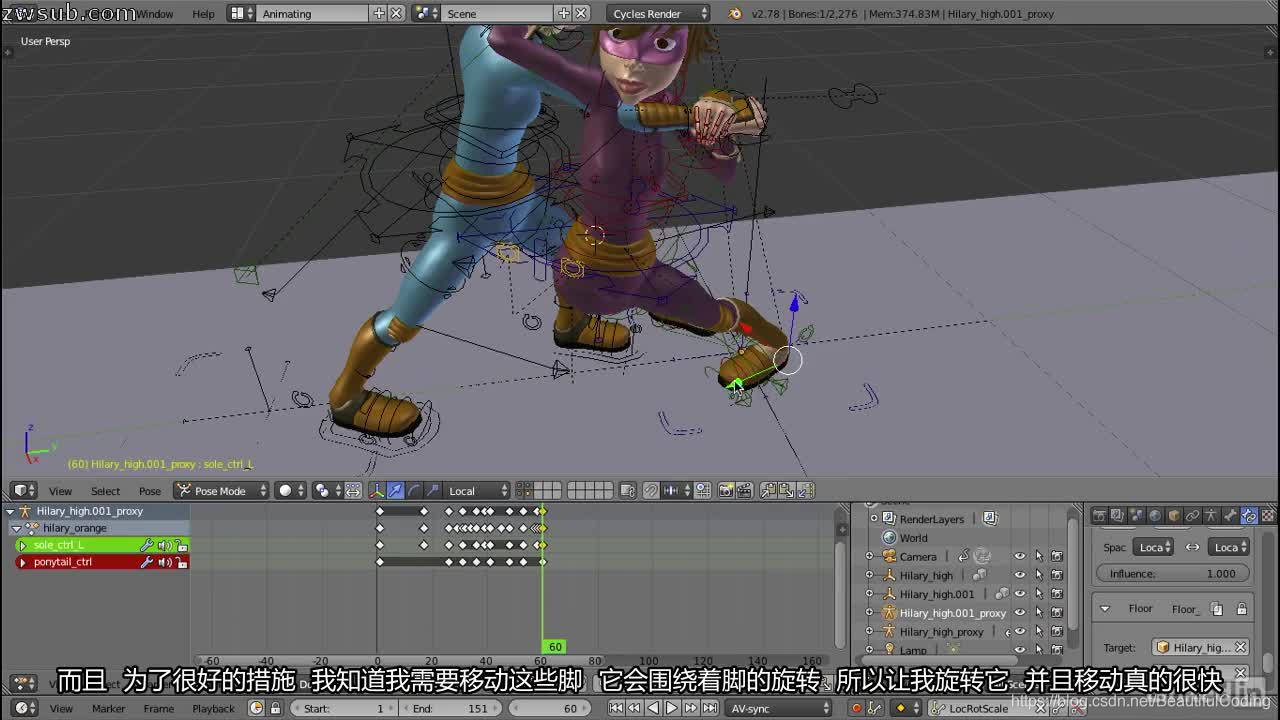The height and width of the screenshot is (720, 1280).
Task: Open the Cycles Render engine dropdown
Action: point(660,13)
